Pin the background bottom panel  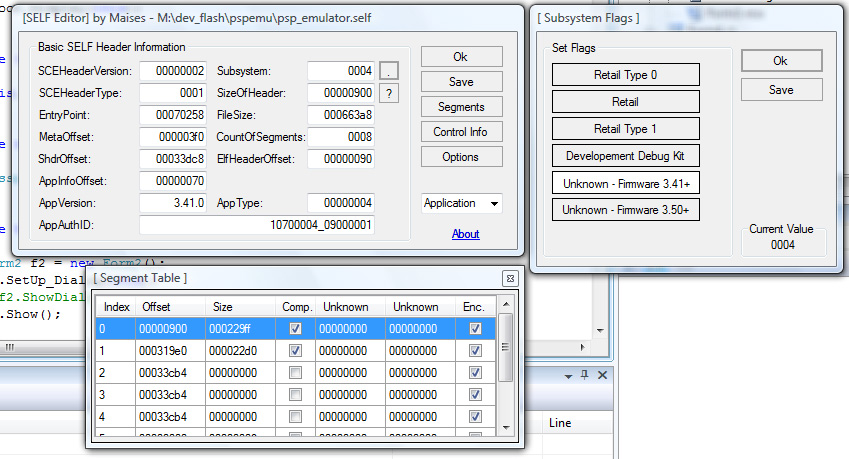585,375
